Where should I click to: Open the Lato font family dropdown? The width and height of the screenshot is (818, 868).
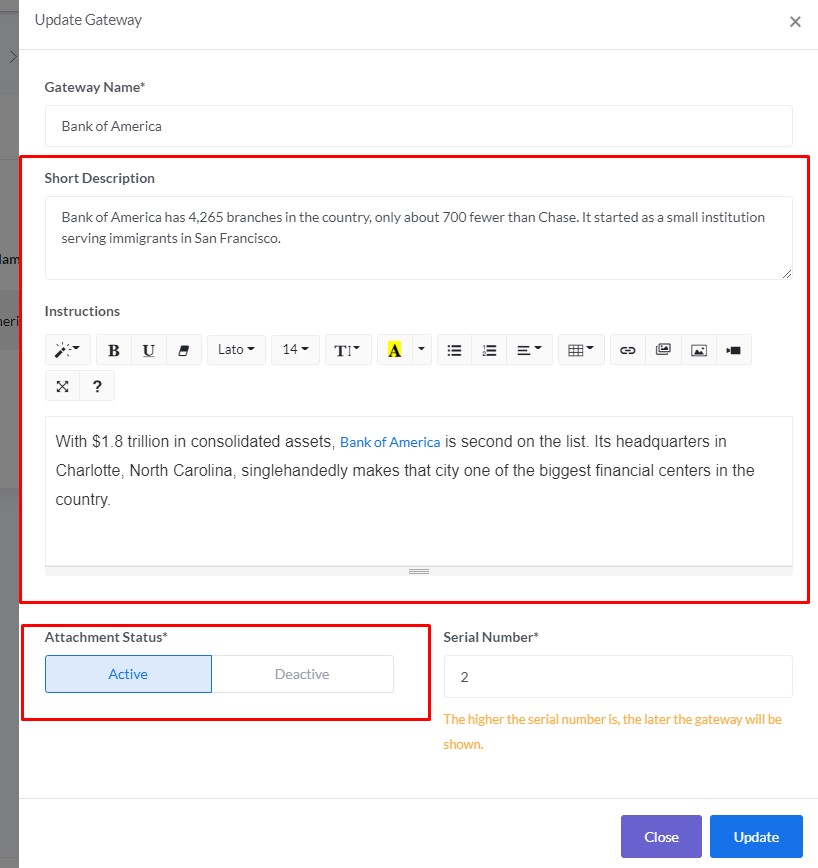coord(236,350)
